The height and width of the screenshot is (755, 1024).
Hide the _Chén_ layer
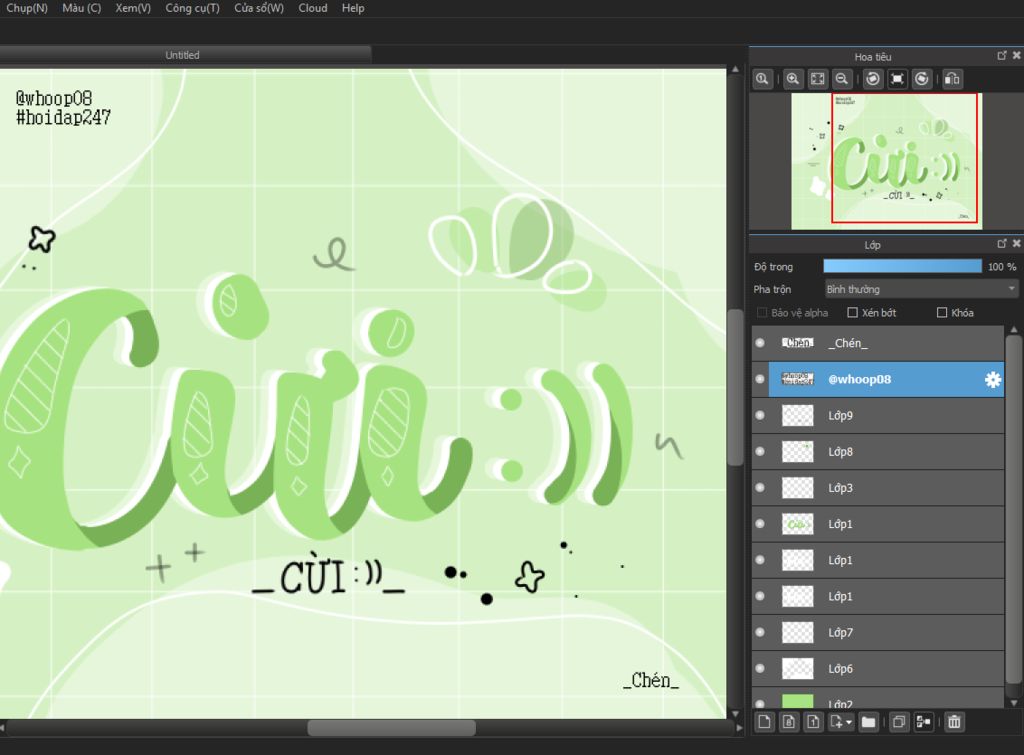coord(760,343)
